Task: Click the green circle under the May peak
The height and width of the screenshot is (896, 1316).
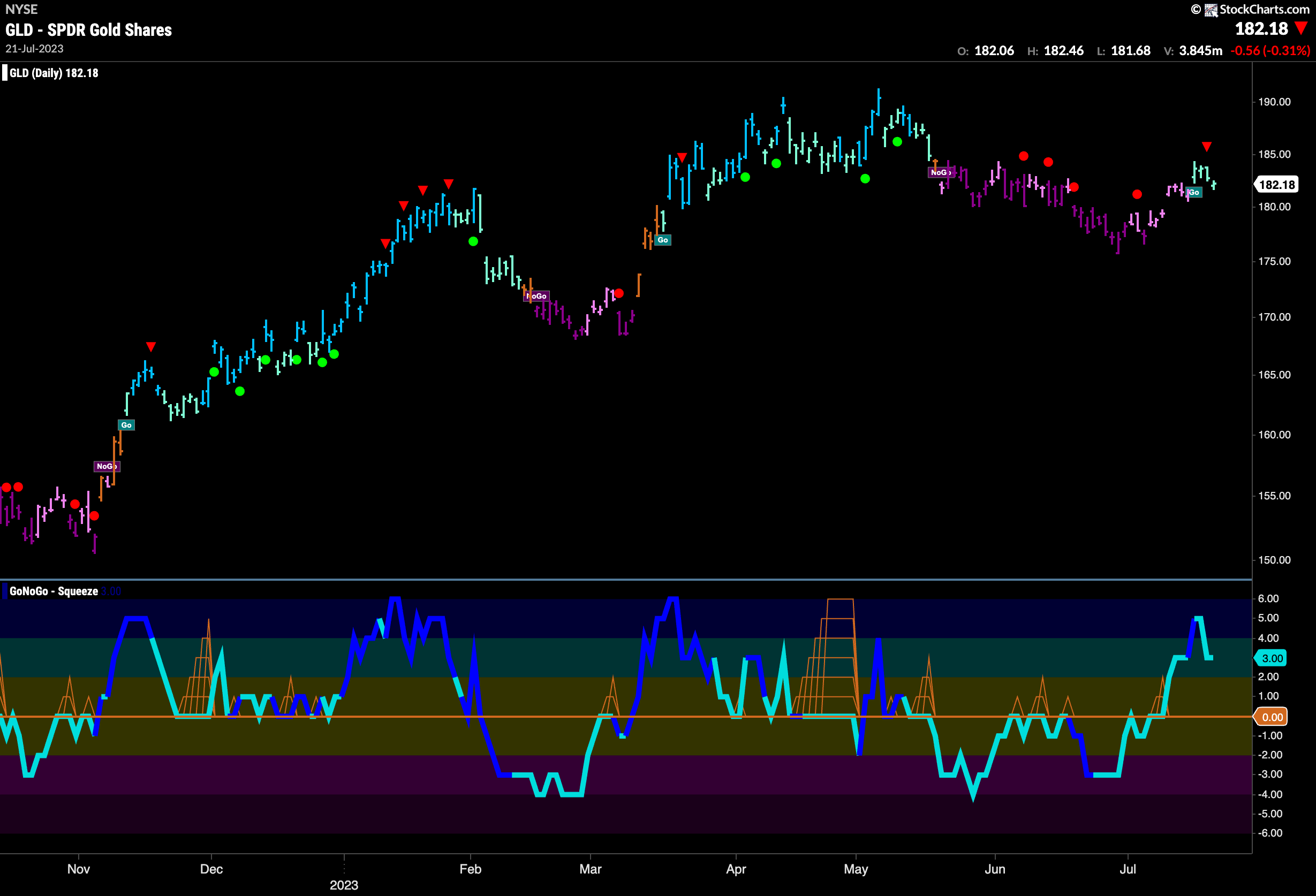Action: 897,141
